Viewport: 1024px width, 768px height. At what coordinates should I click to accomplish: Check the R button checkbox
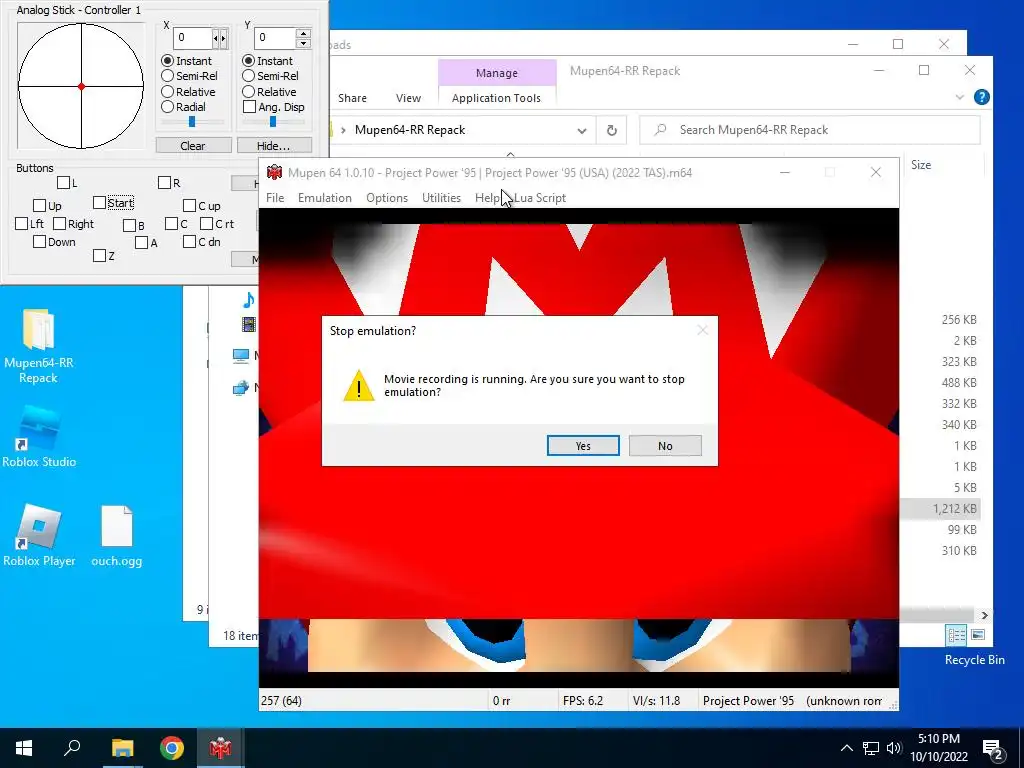click(165, 183)
